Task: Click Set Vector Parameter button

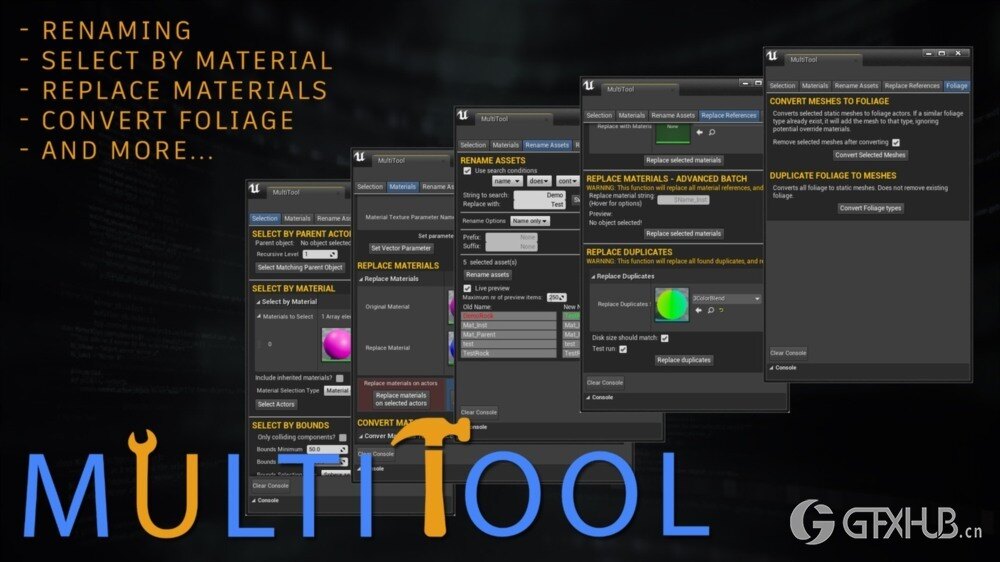Action: 401,248
